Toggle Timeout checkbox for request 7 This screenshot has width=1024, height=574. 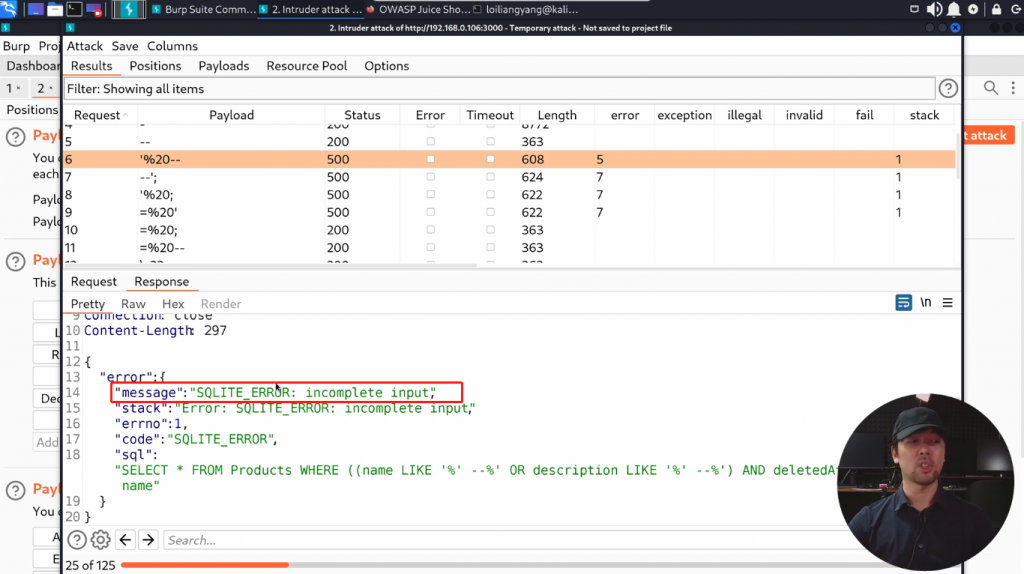pyautogui.click(x=490, y=177)
